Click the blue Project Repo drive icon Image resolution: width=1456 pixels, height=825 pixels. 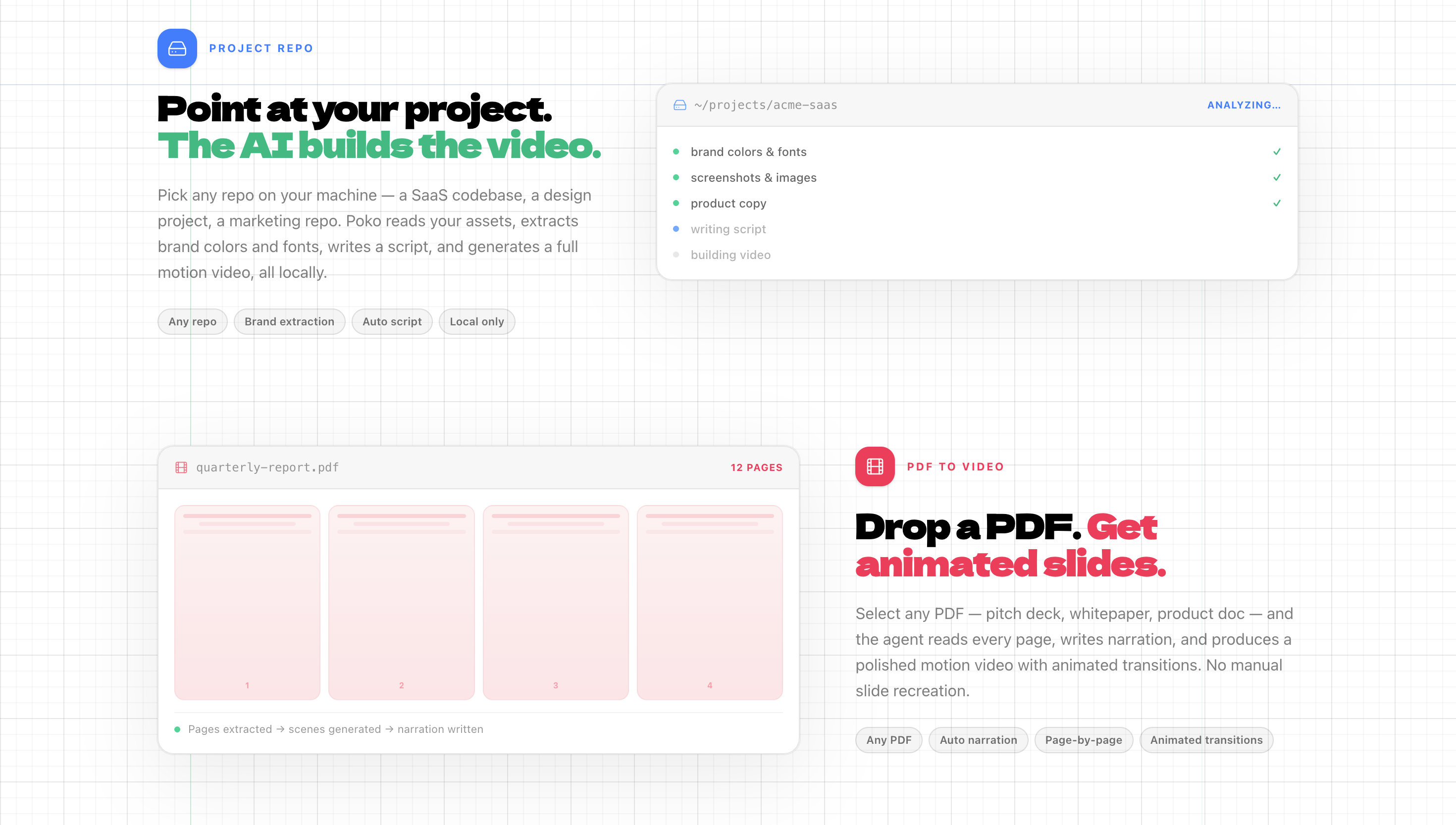click(177, 49)
